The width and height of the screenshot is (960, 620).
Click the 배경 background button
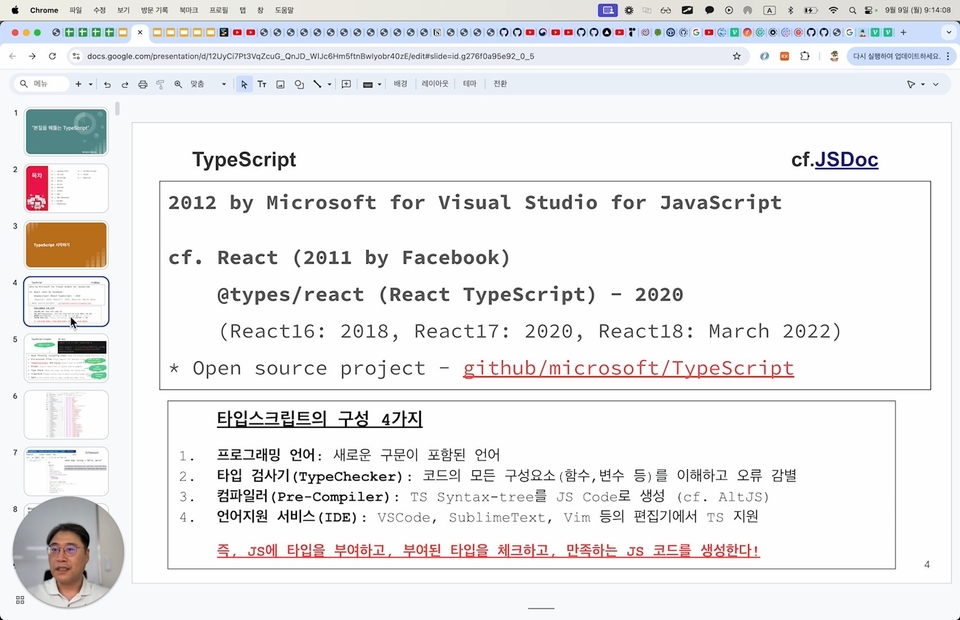click(x=400, y=84)
